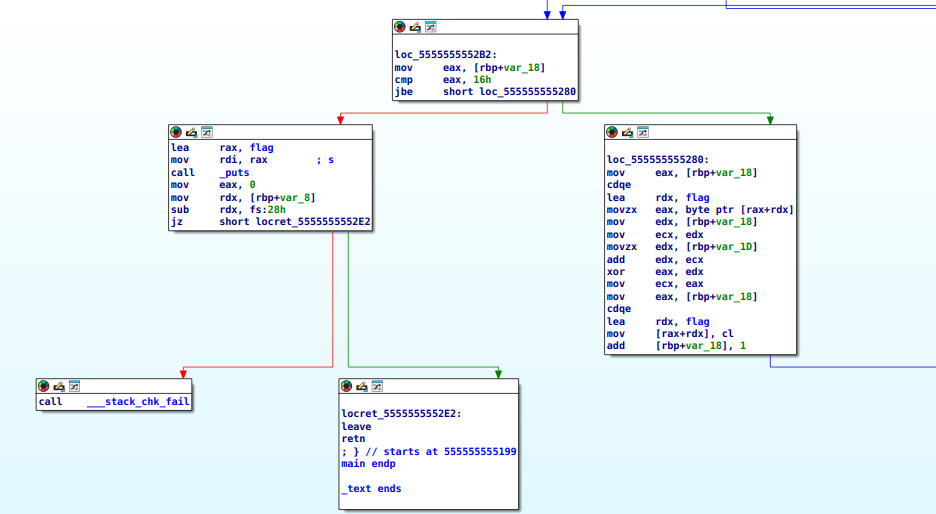Image resolution: width=936 pixels, height=514 pixels.
Task: Collapse the ___stack_chk_fail block via group icon
Action: (75, 386)
